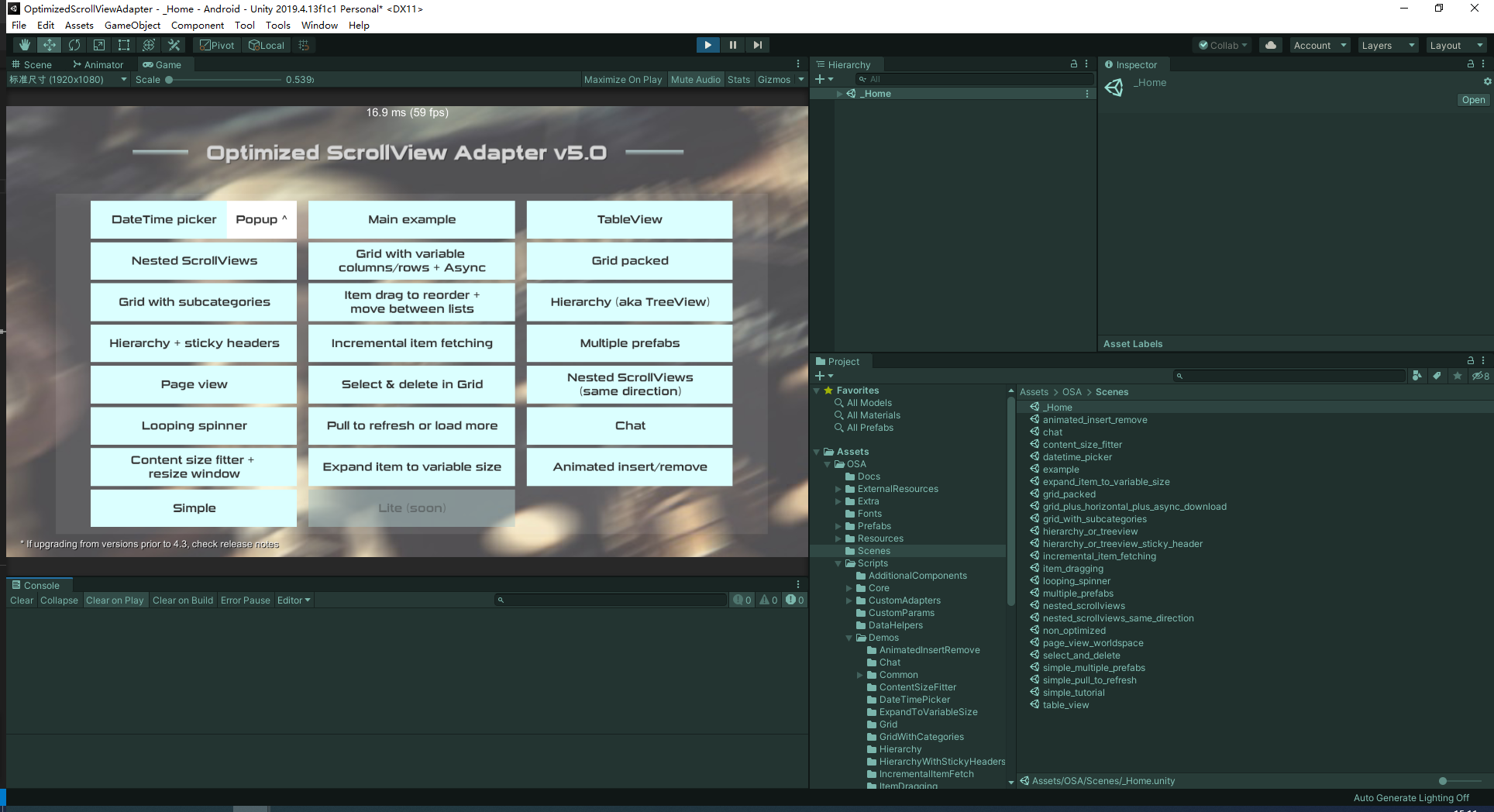Collapse the Favorites section
1494x812 pixels.
[x=817, y=391]
